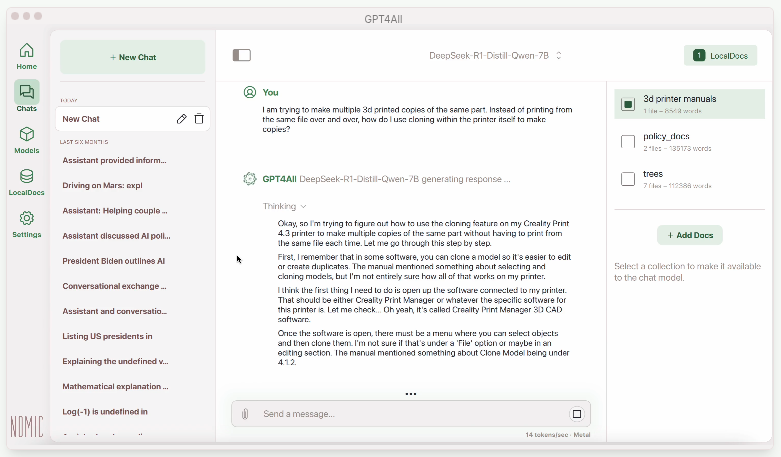Open the Models section icon
This screenshot has height=457, width=781.
click(x=26, y=138)
